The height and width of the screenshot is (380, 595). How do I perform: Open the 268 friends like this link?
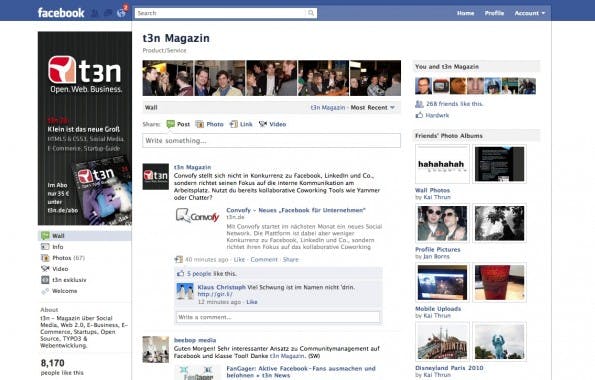click(454, 104)
